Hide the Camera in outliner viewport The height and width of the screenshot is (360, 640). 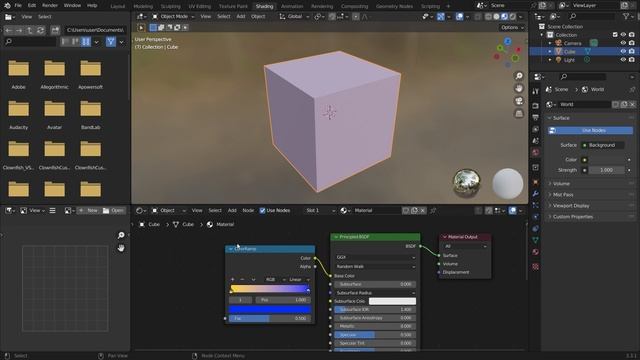[x=623, y=43]
